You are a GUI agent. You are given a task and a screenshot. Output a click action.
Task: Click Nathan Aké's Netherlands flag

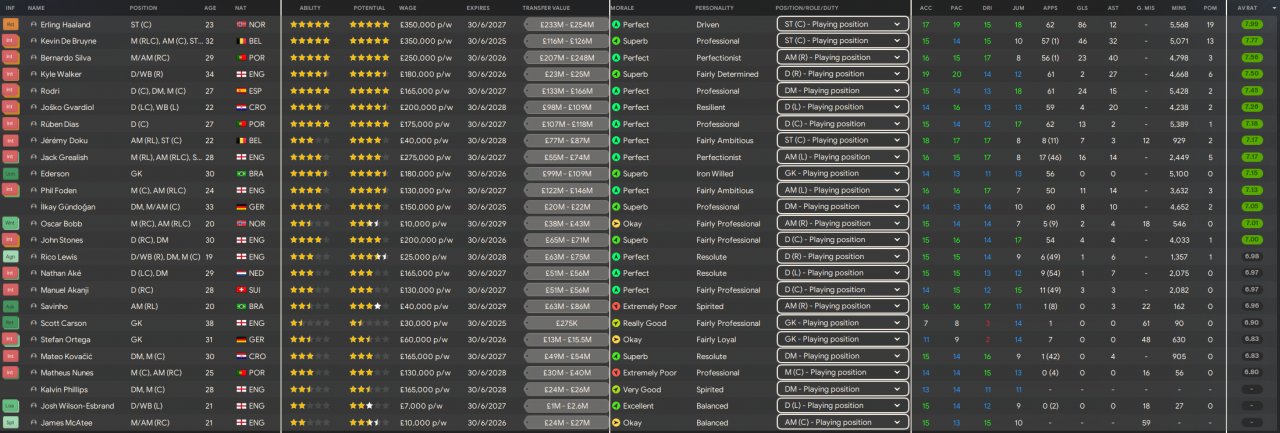pos(241,273)
